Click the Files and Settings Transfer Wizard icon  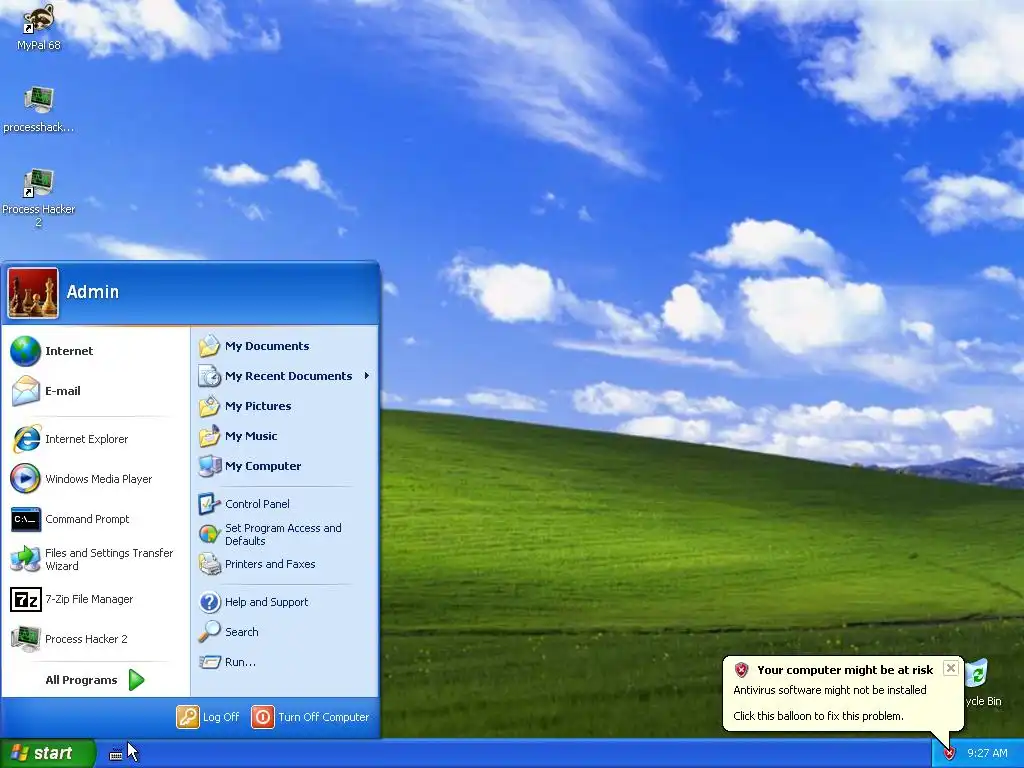(26, 559)
